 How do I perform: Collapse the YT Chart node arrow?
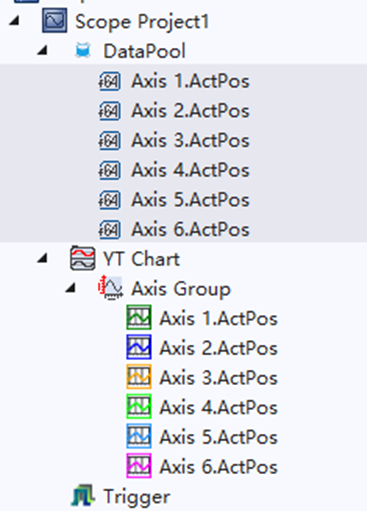[x=42, y=258]
